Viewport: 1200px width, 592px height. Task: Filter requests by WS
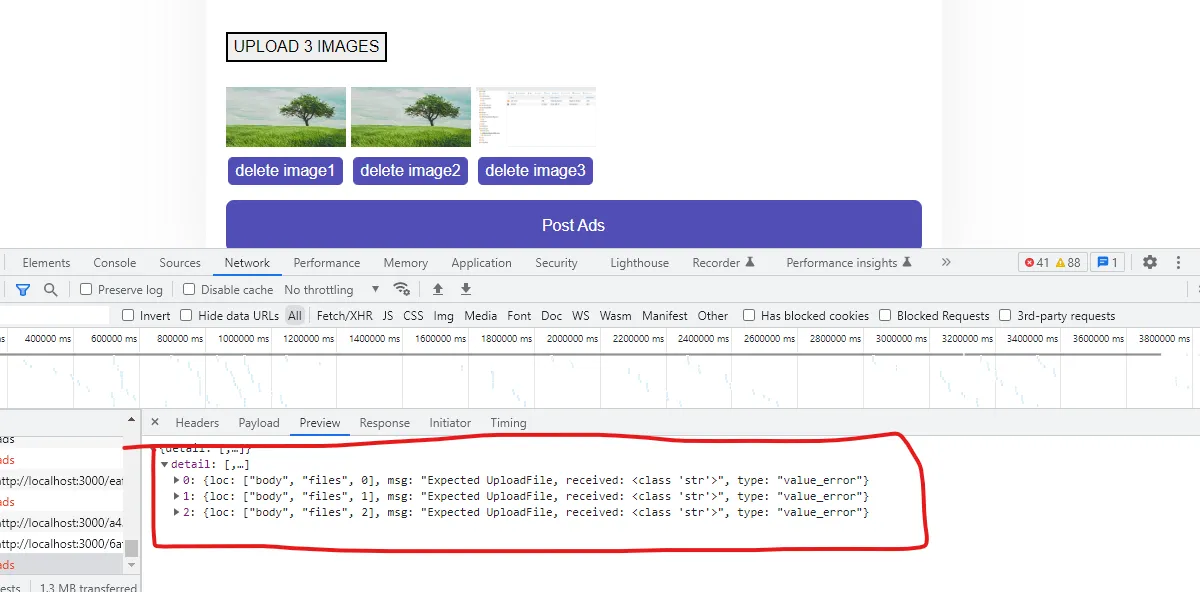[581, 315]
